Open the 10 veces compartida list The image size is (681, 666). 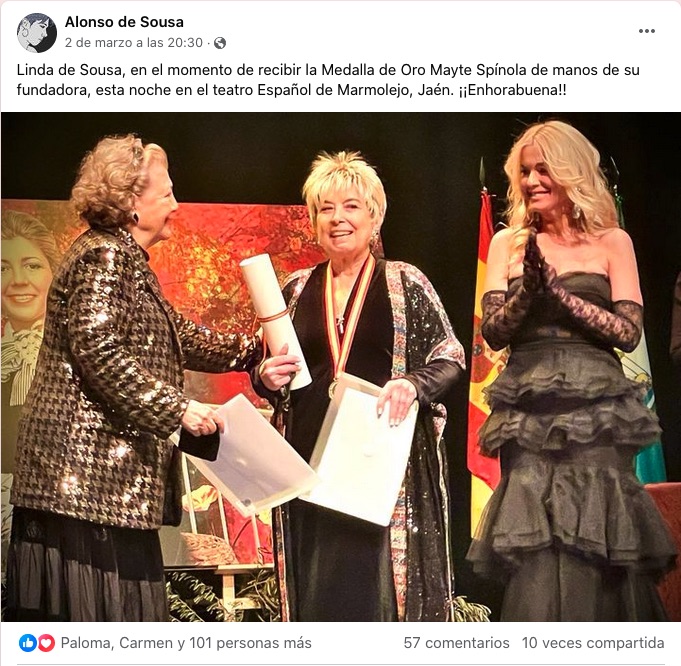click(593, 643)
